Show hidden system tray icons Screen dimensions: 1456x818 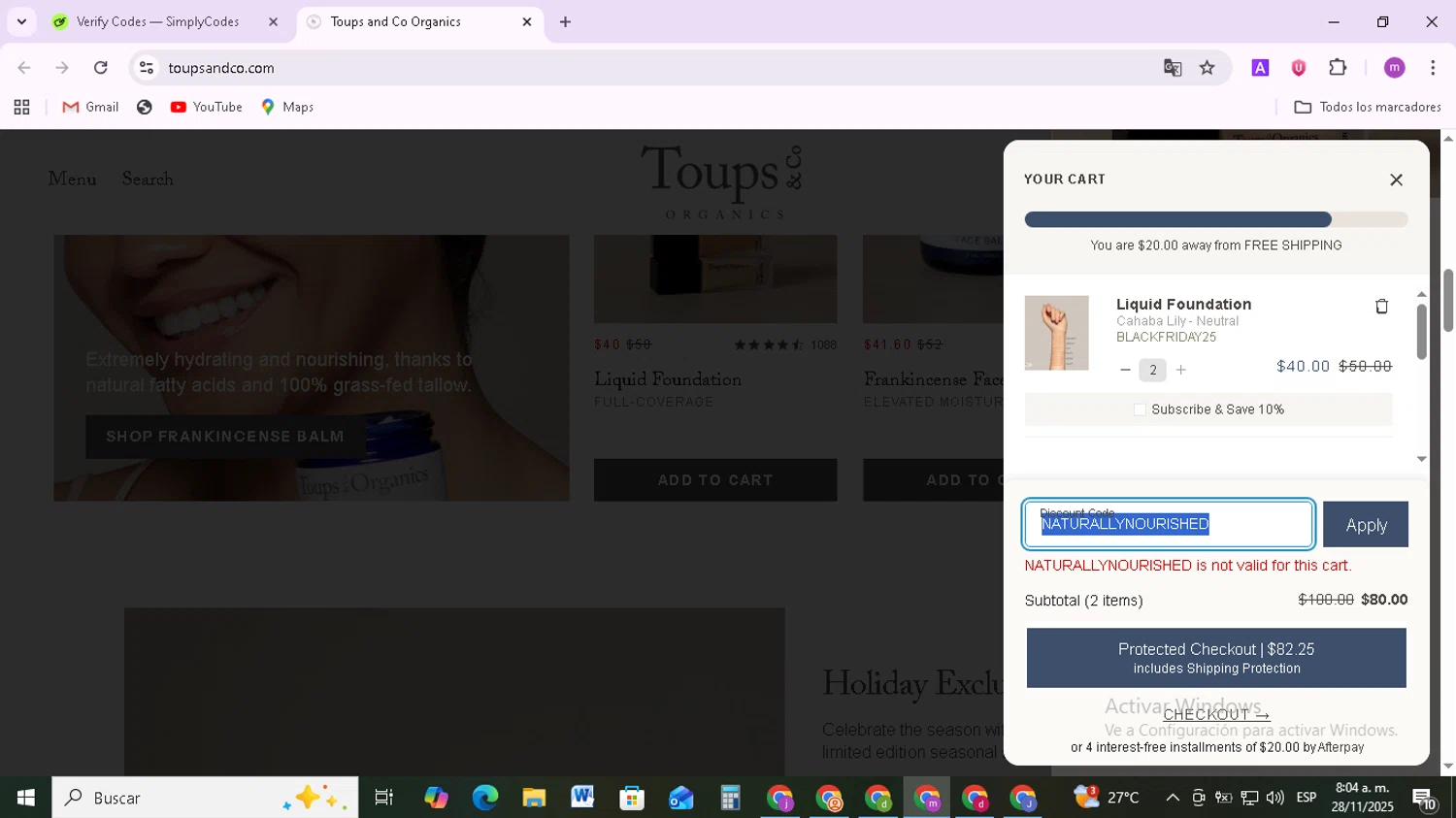[x=1173, y=798]
